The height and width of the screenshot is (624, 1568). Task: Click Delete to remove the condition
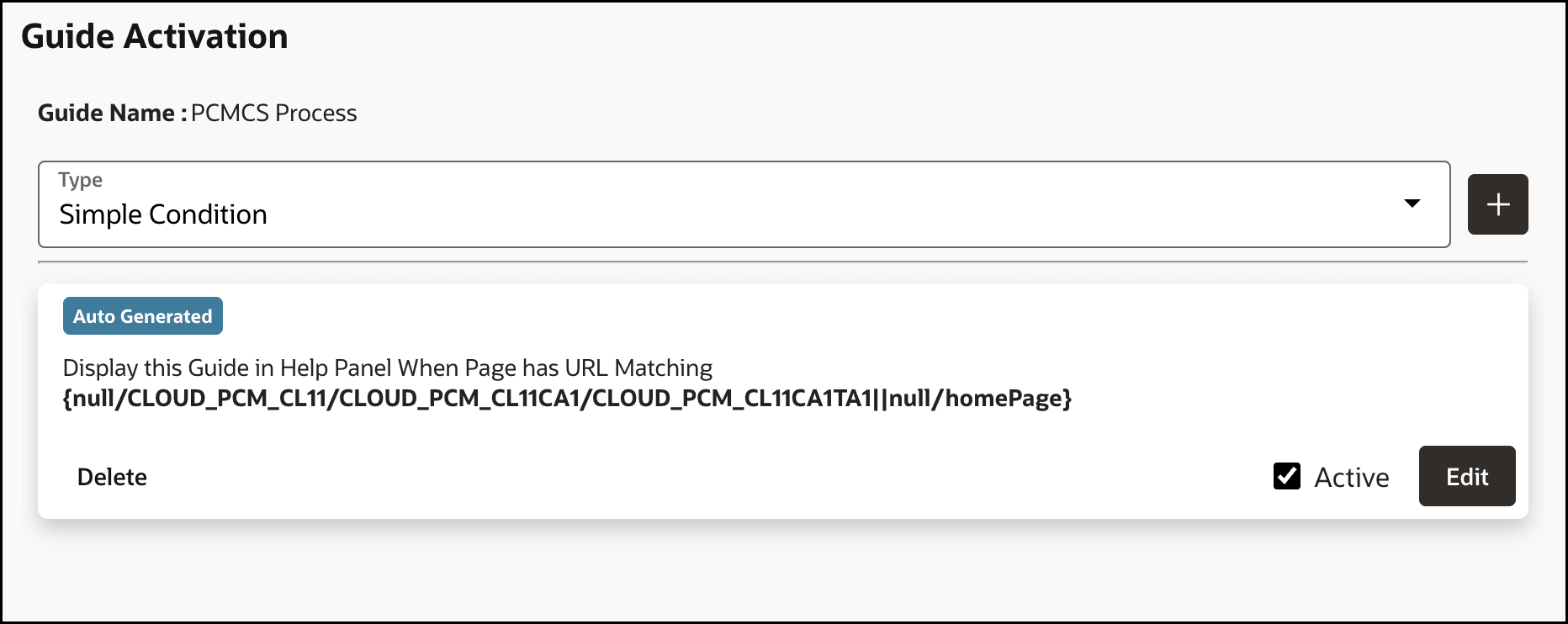(112, 477)
